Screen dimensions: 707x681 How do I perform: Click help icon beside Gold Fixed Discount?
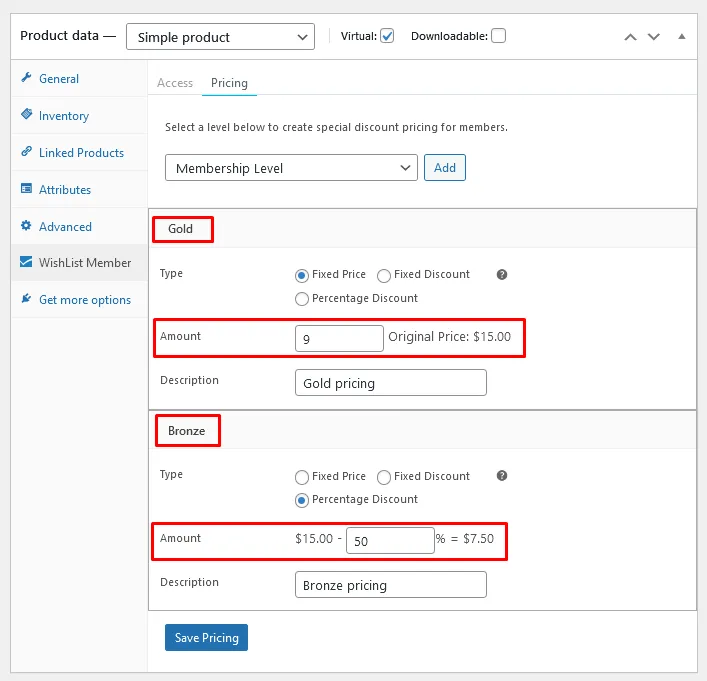[x=502, y=275]
